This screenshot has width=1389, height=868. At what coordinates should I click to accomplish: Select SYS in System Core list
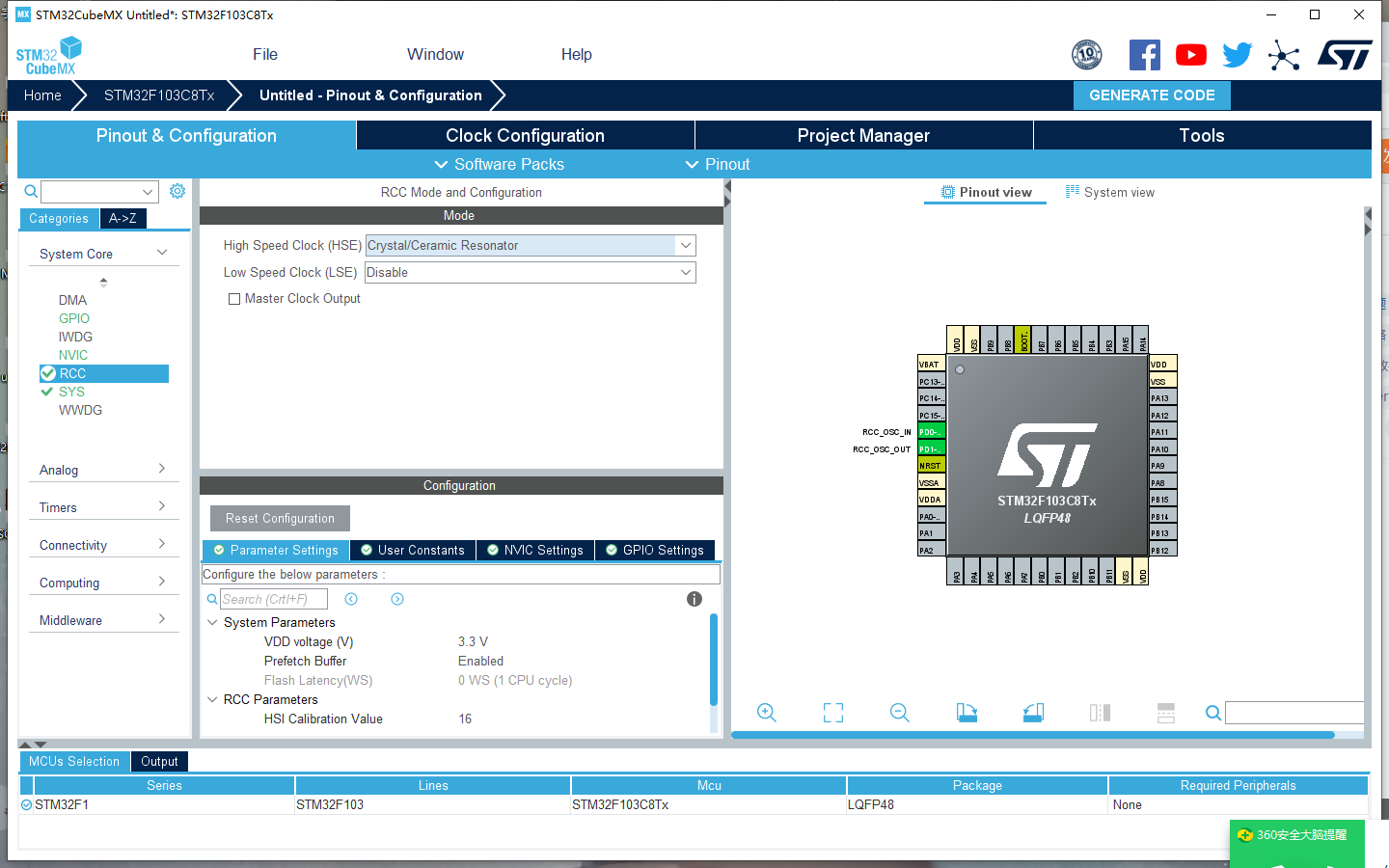pos(71,392)
